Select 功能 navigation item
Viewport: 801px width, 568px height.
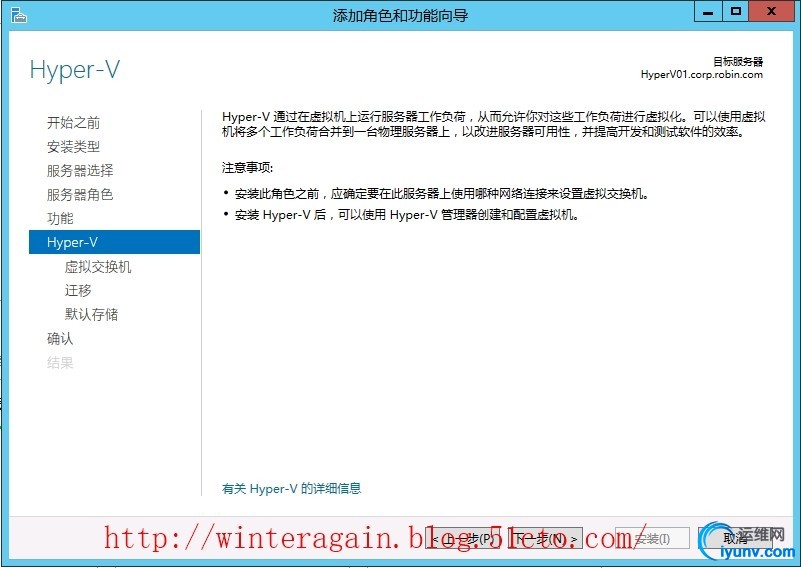click(60, 219)
